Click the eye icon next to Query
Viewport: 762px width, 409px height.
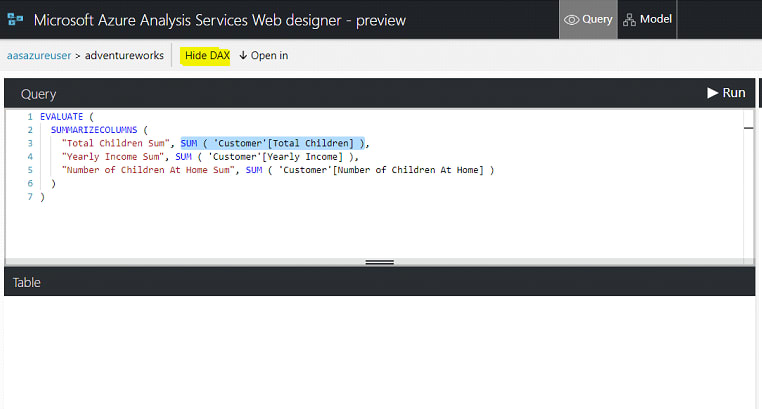coord(571,20)
